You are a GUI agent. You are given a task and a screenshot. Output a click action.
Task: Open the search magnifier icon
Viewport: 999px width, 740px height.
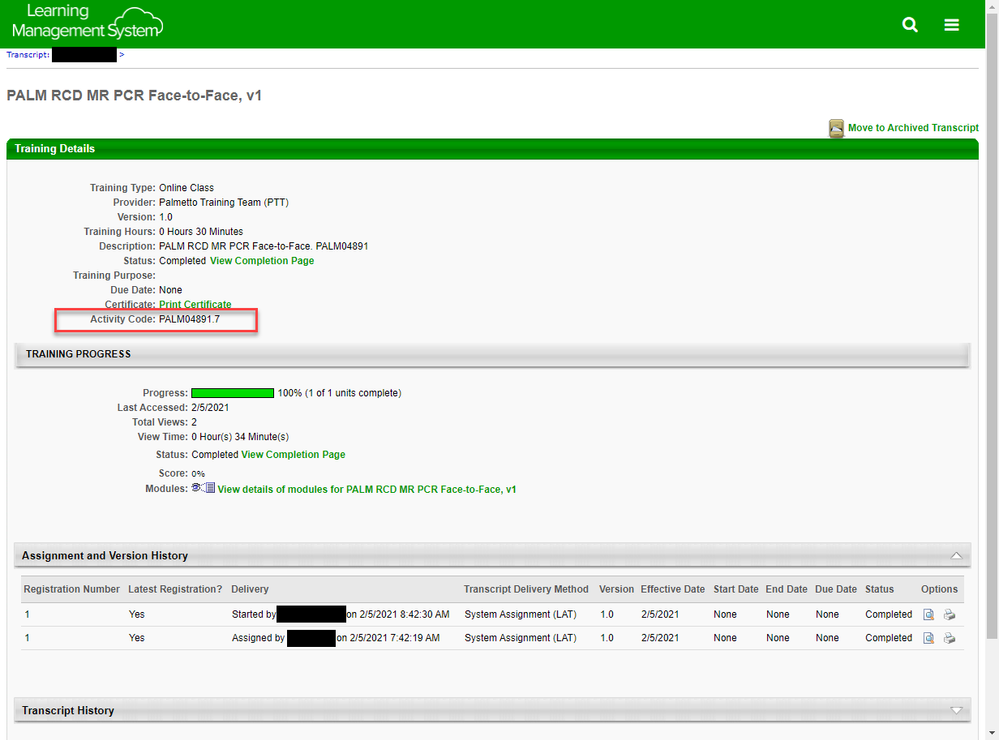click(910, 25)
